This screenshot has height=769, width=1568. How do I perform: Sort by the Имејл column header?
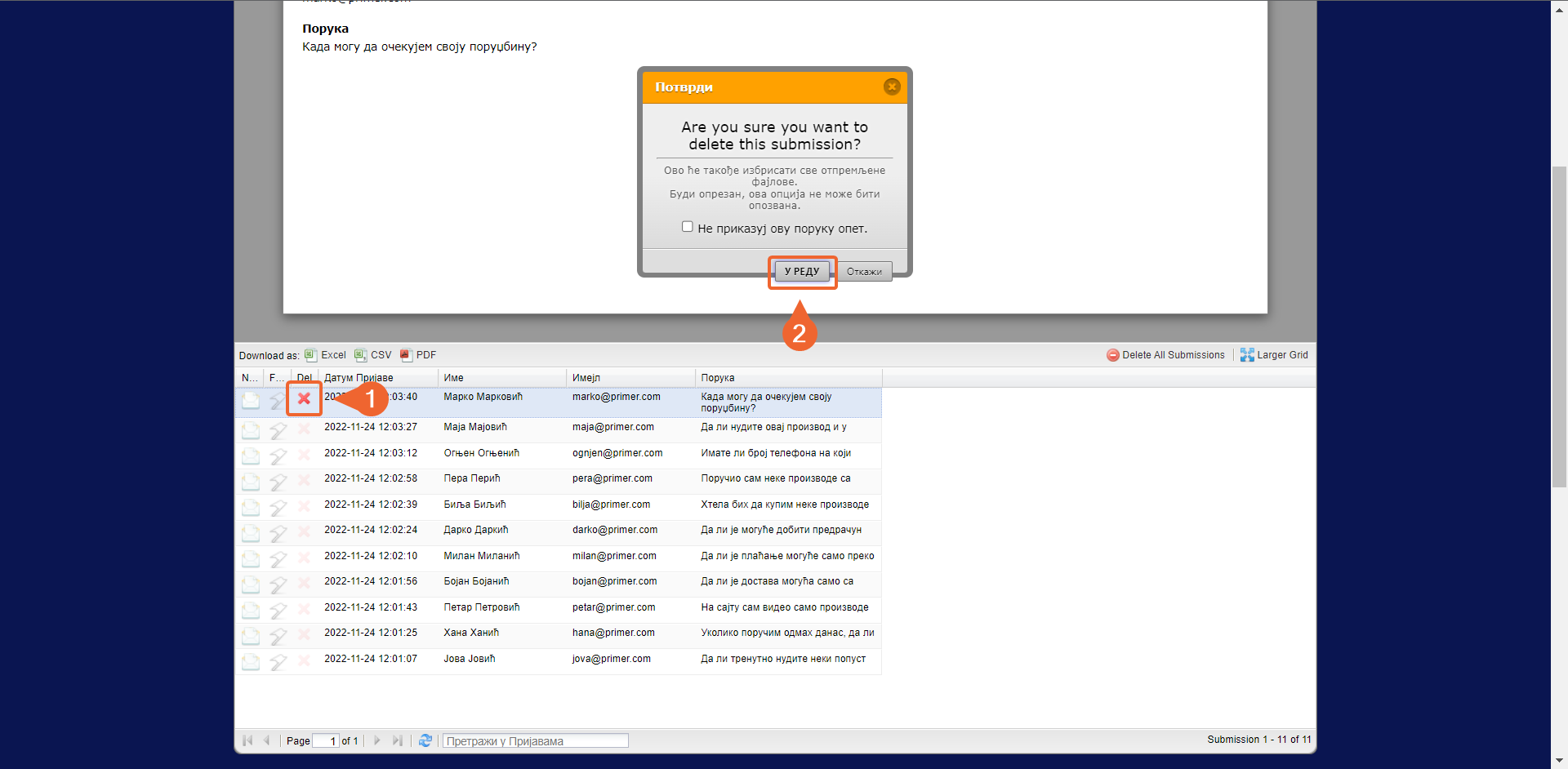click(x=630, y=378)
